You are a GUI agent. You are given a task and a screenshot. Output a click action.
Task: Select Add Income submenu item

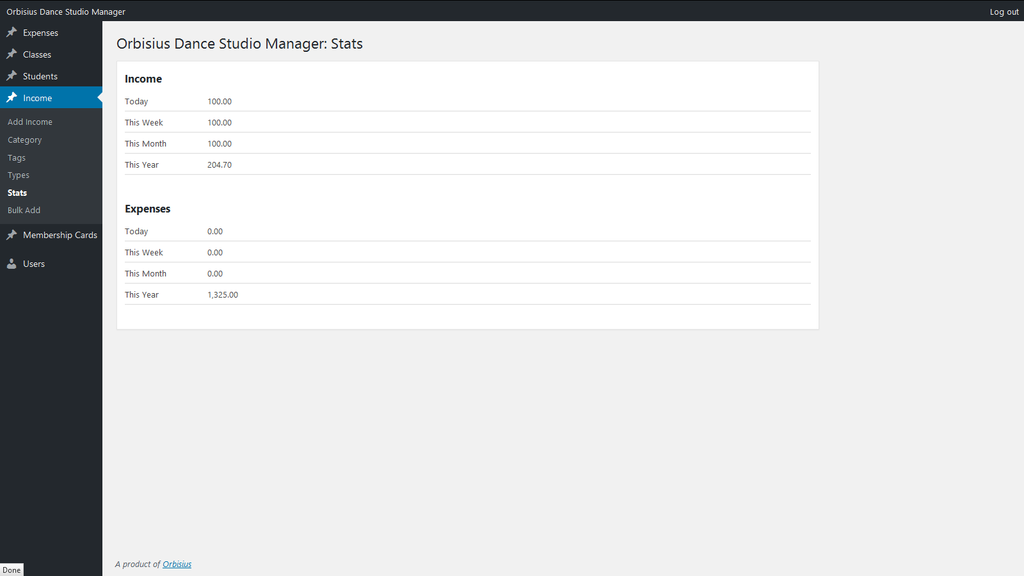pos(30,122)
